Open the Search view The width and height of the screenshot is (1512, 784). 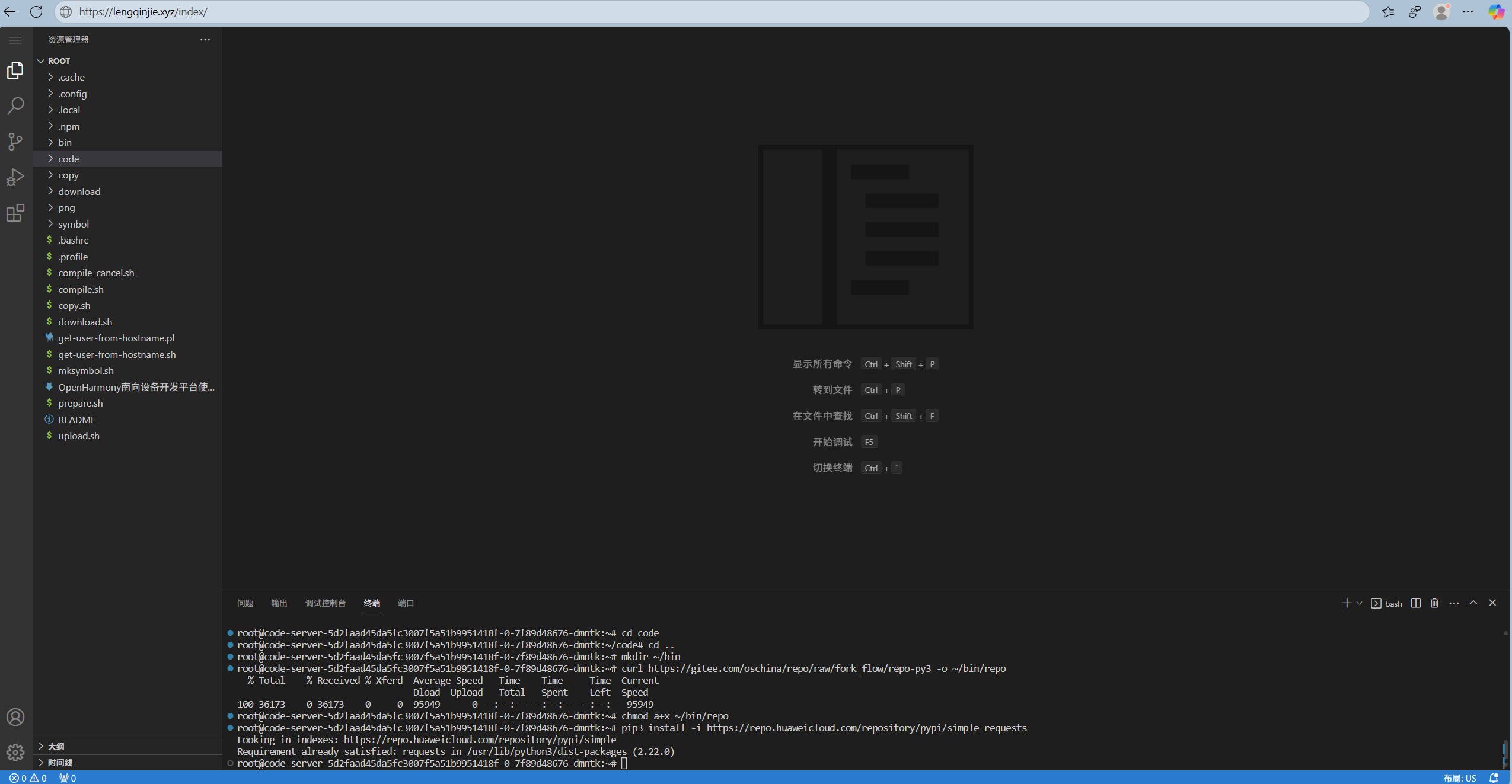15,105
